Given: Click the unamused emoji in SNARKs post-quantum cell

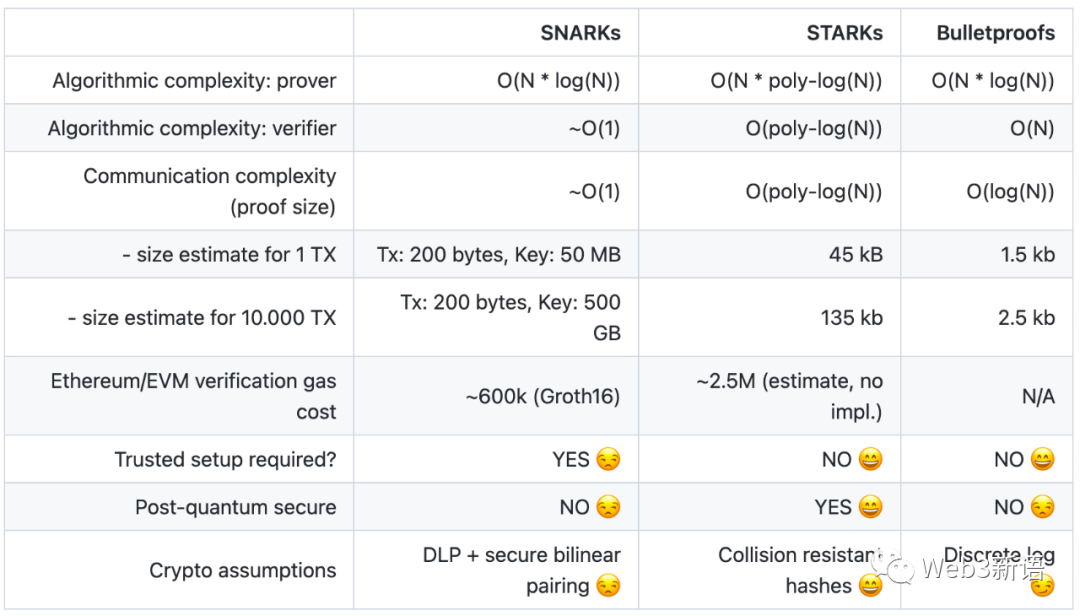Looking at the screenshot, I should [x=608, y=507].
